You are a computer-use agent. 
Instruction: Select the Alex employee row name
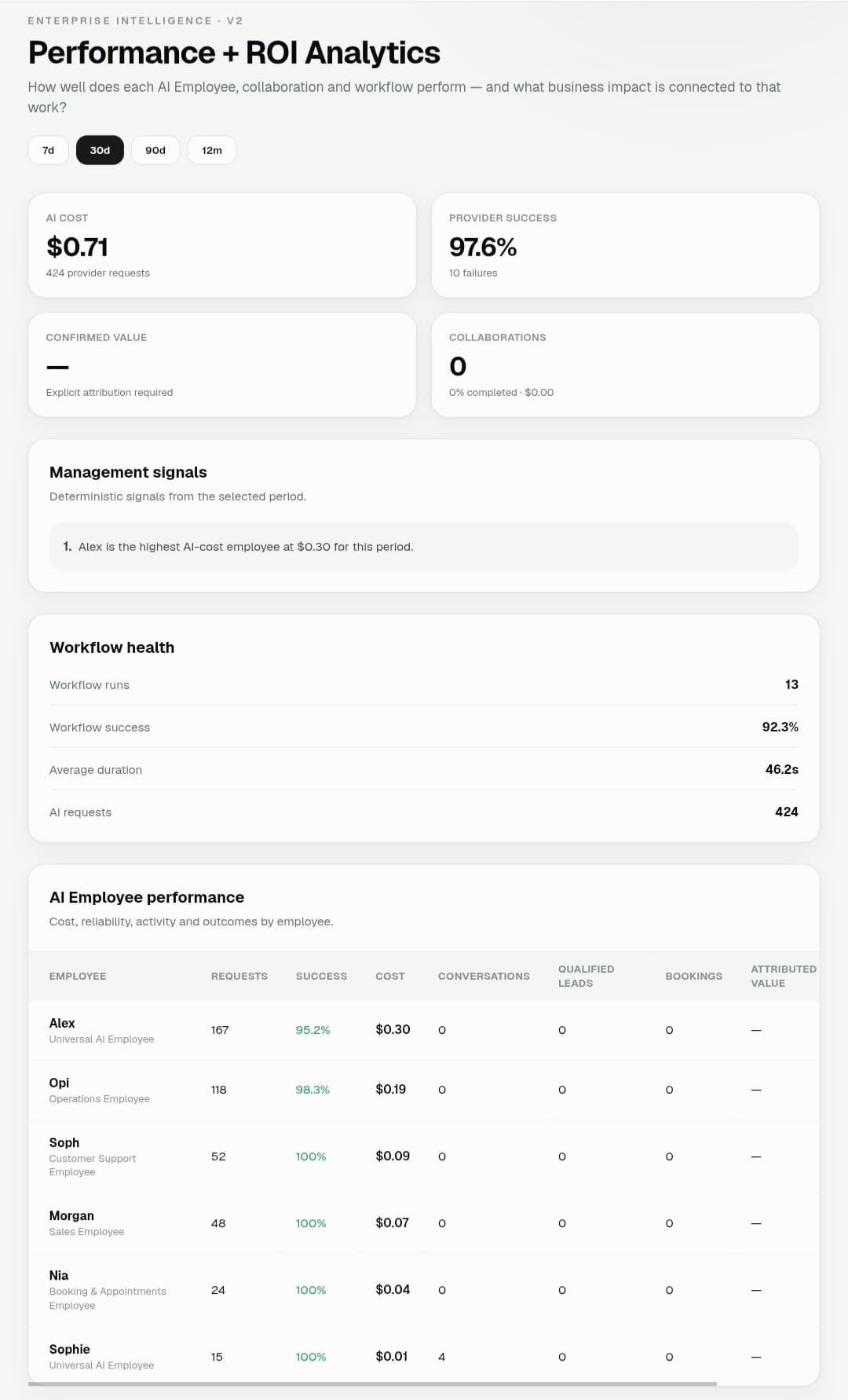[x=62, y=1023]
